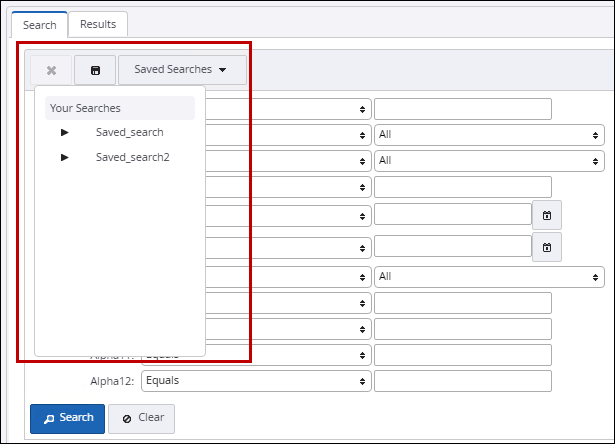Open the first calendar date picker icon
Viewport: 615px width, 444px height.
[547, 215]
